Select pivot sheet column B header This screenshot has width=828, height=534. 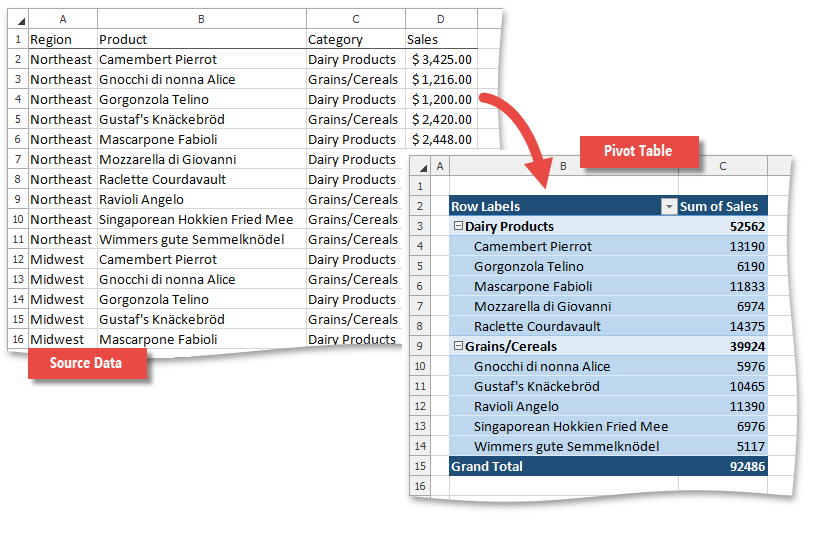coord(563,166)
